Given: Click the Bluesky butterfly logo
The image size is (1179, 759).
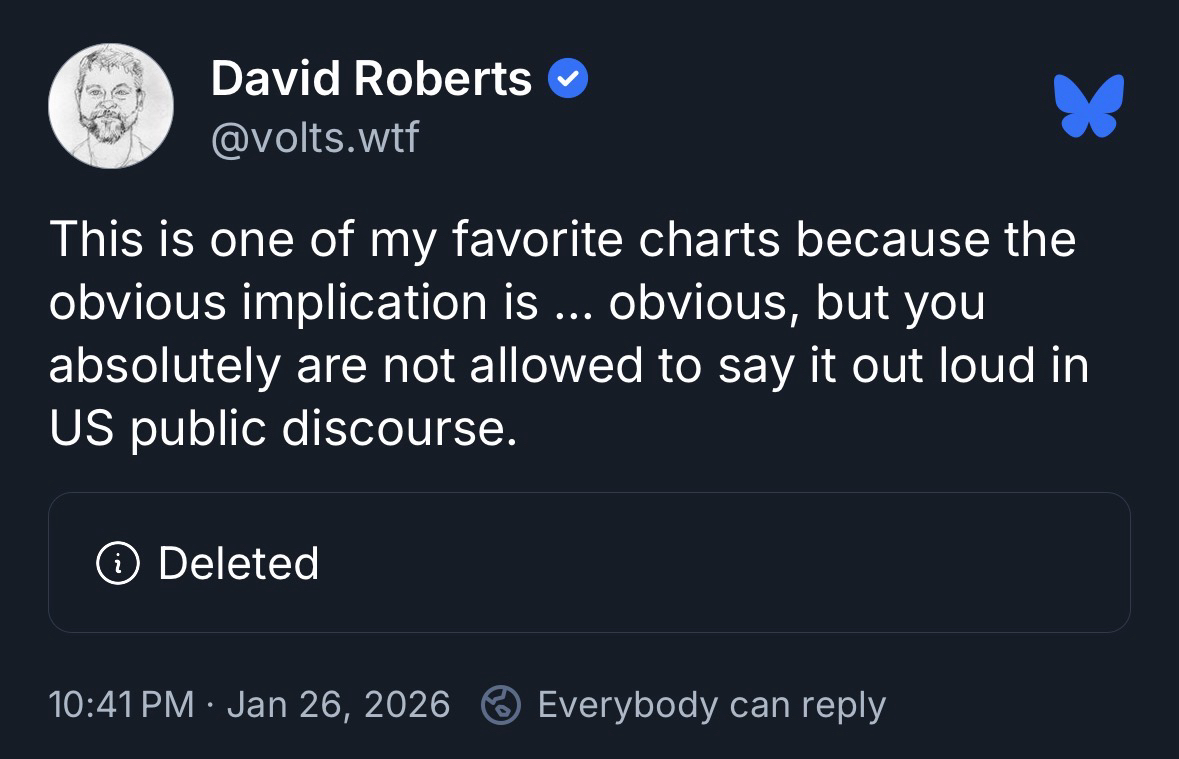Looking at the screenshot, I should [1088, 105].
